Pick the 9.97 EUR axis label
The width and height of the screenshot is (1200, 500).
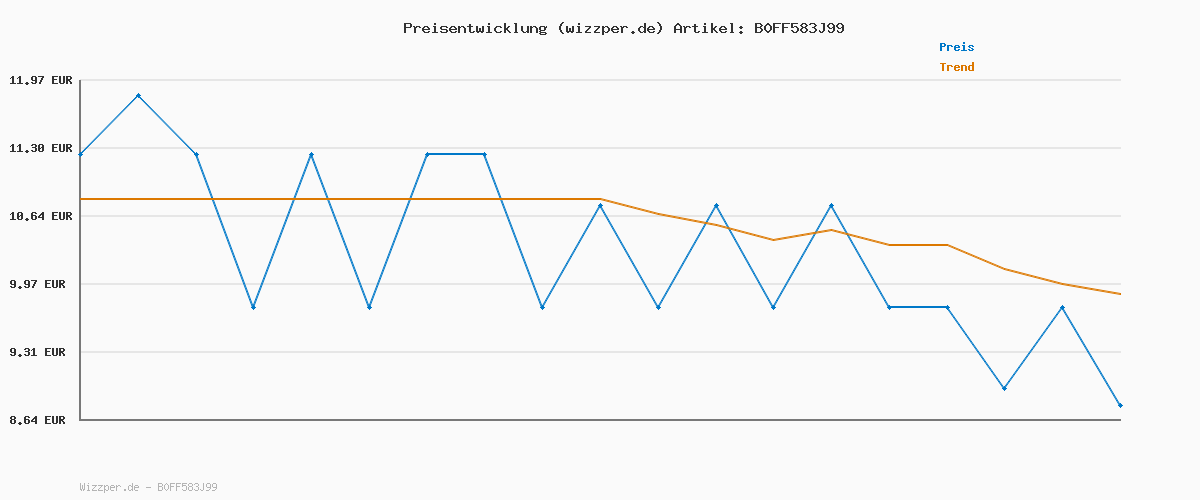(x=40, y=284)
